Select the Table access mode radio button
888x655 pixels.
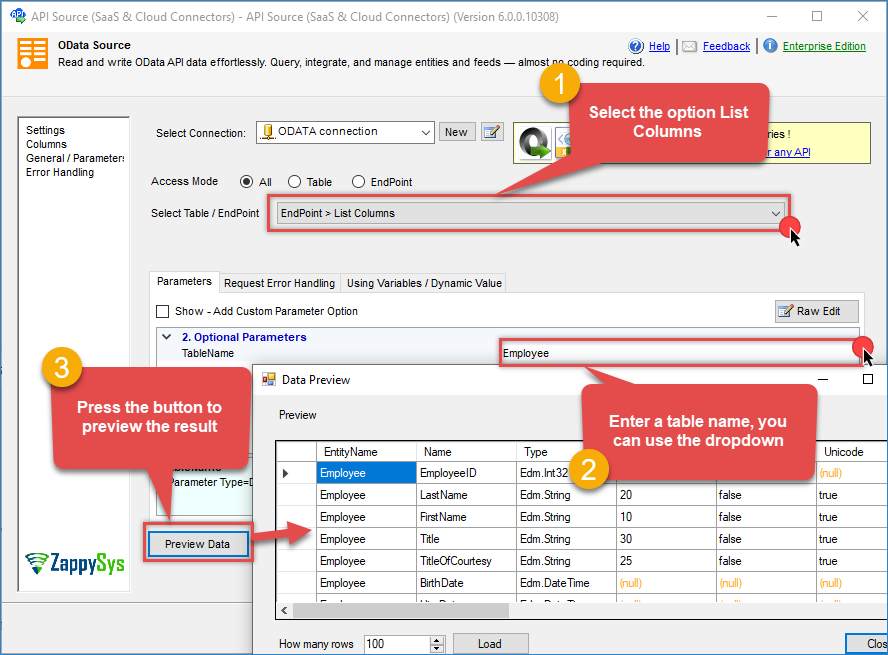coord(294,182)
